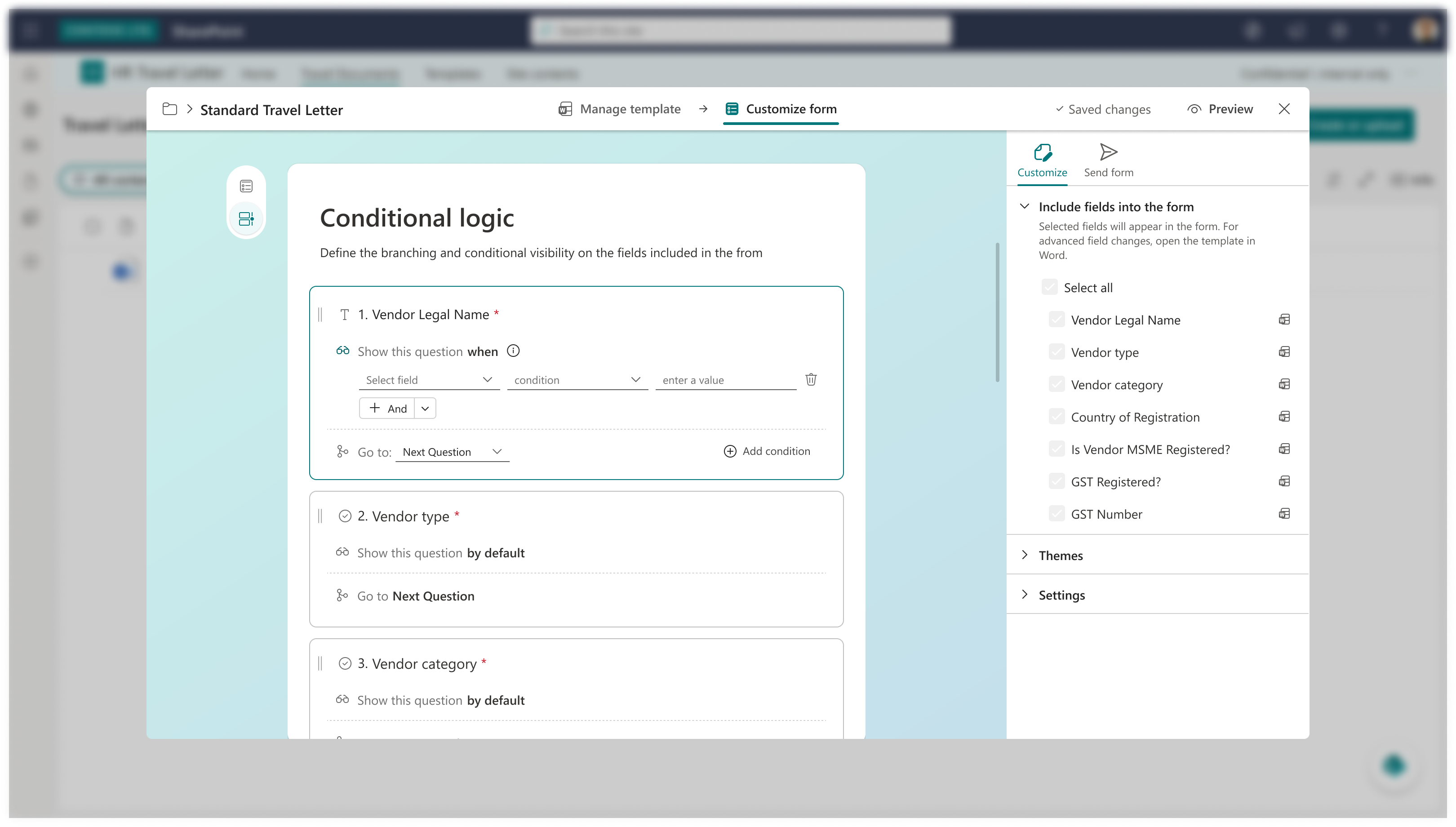Click 'Show this question by default' under Vendor category
Image resolution: width=1456 pixels, height=827 pixels.
click(441, 700)
